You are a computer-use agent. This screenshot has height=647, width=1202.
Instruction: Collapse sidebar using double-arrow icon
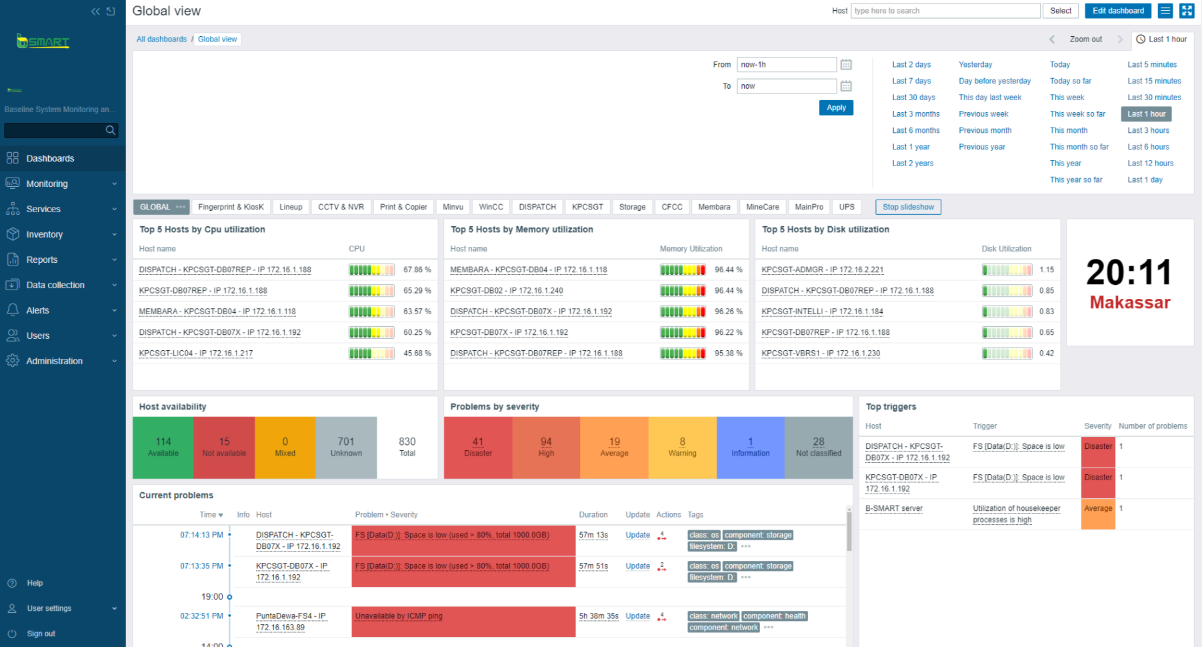point(96,11)
